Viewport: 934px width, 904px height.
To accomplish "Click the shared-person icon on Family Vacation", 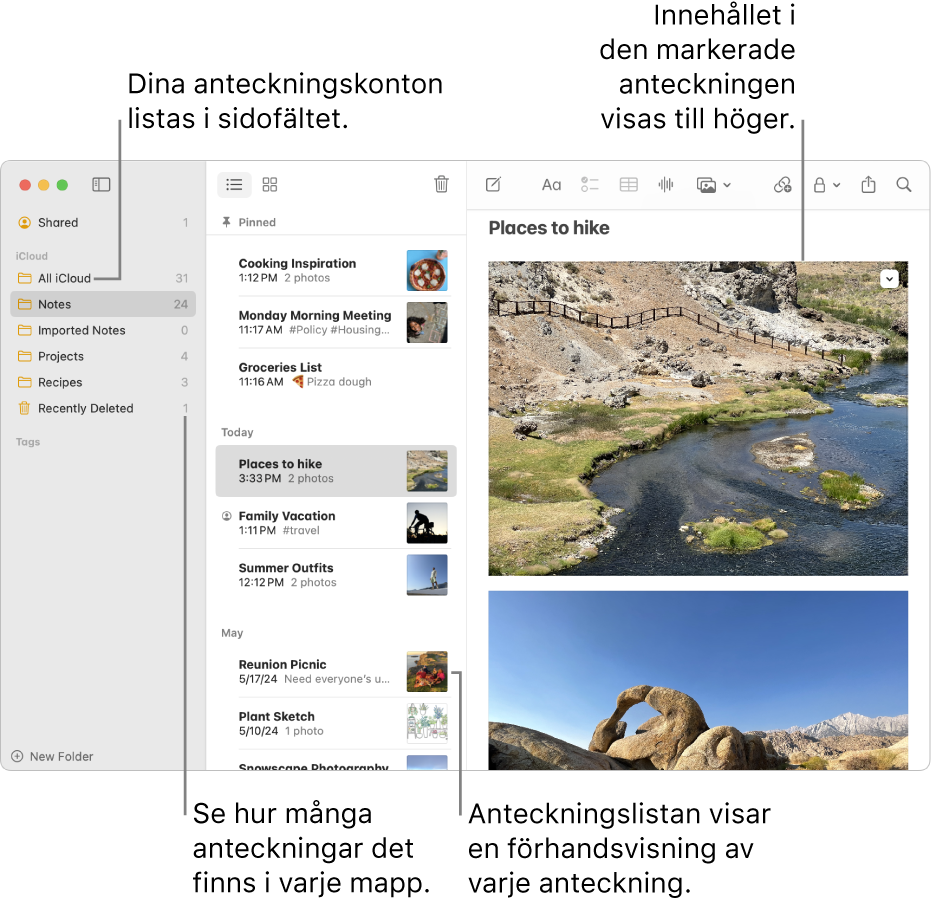I will (x=226, y=516).
